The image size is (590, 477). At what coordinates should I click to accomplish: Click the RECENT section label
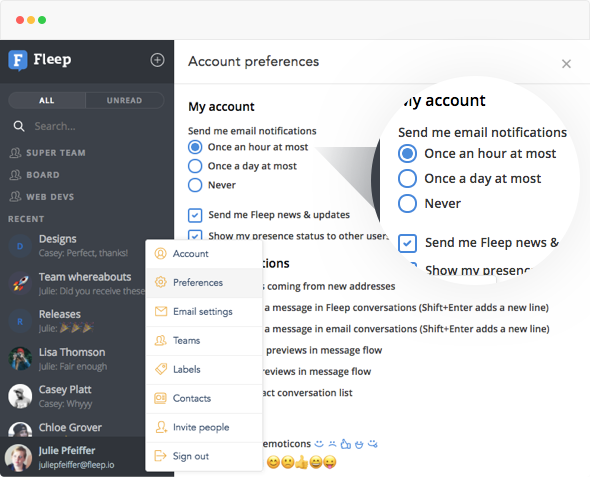pyautogui.click(x=26, y=219)
